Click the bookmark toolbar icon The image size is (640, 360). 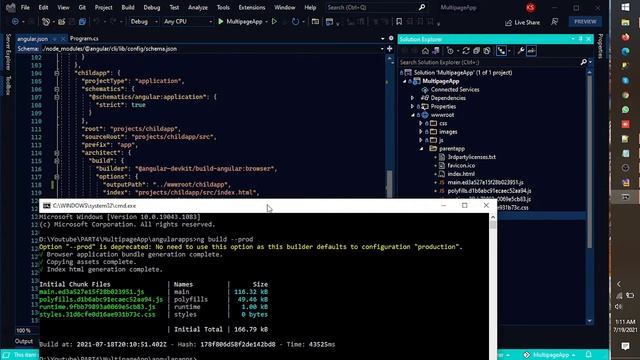click(x=399, y=21)
